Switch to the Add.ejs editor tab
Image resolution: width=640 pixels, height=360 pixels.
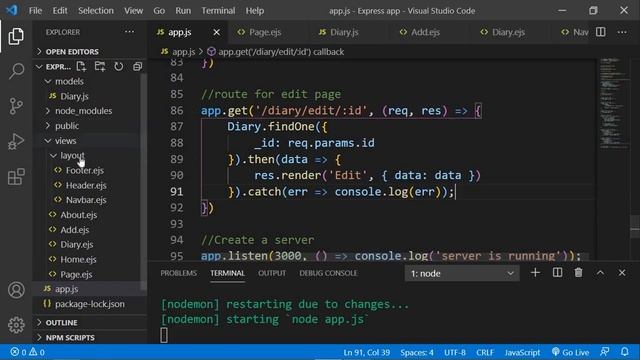(x=425, y=32)
